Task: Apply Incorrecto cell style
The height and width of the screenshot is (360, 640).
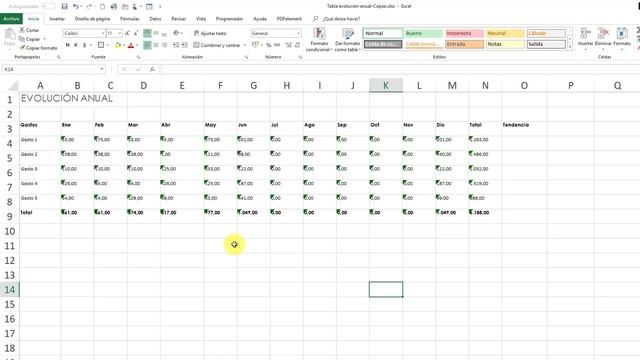Action: tap(464, 33)
